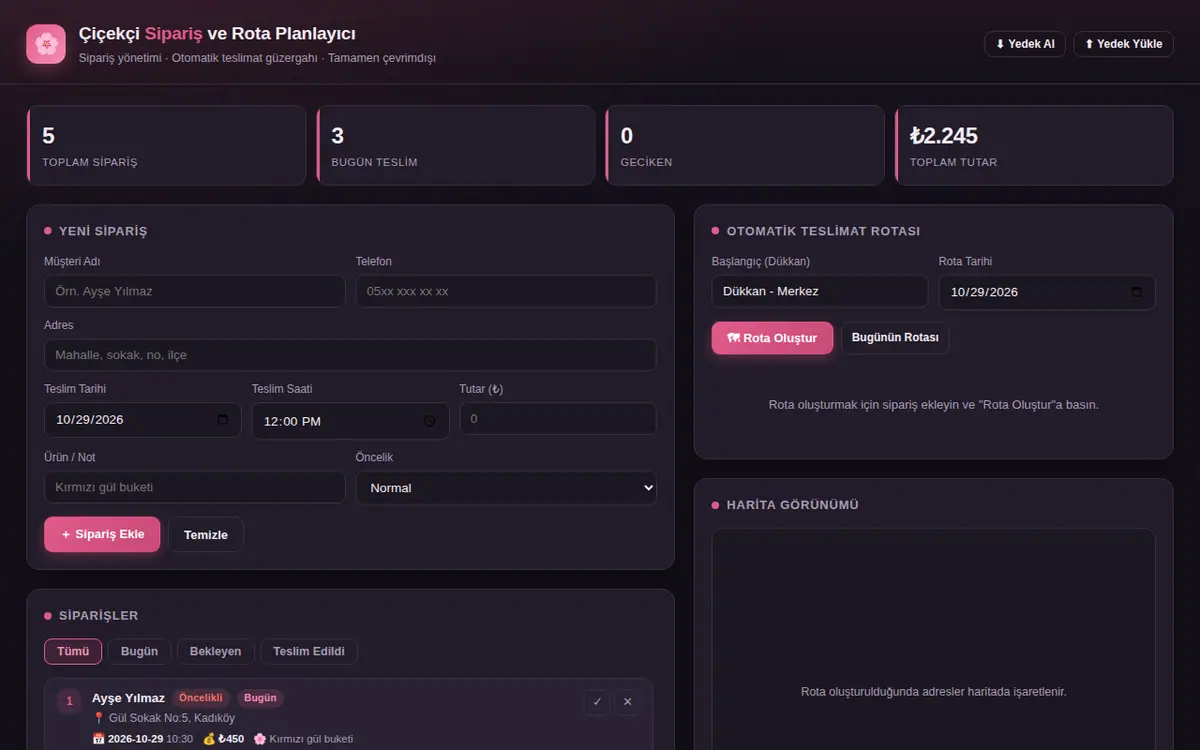Click the Toplam Sipariş stat card

point(167,145)
